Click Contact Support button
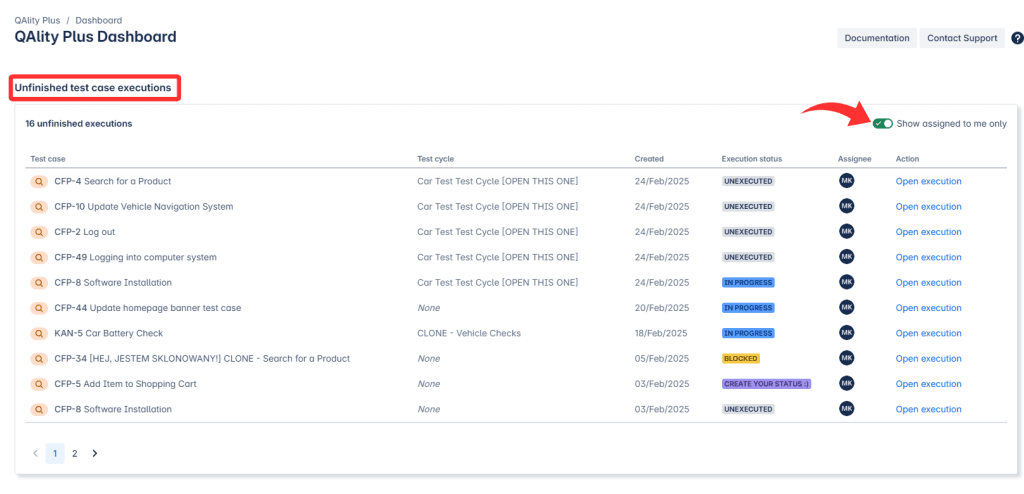1024x494 pixels. [962, 38]
